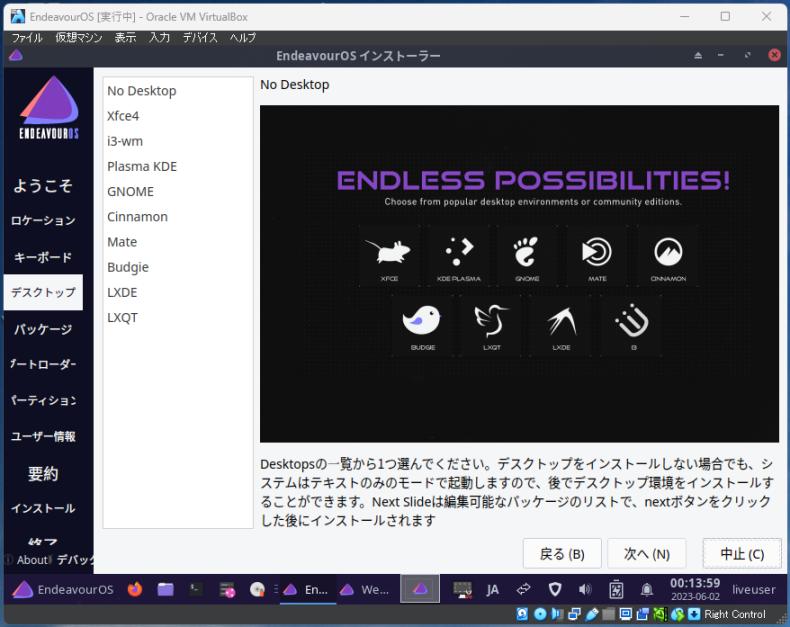The height and width of the screenshot is (627, 790).
Task: Click the 次へ (N) next button
Action: pyautogui.click(x=646, y=554)
